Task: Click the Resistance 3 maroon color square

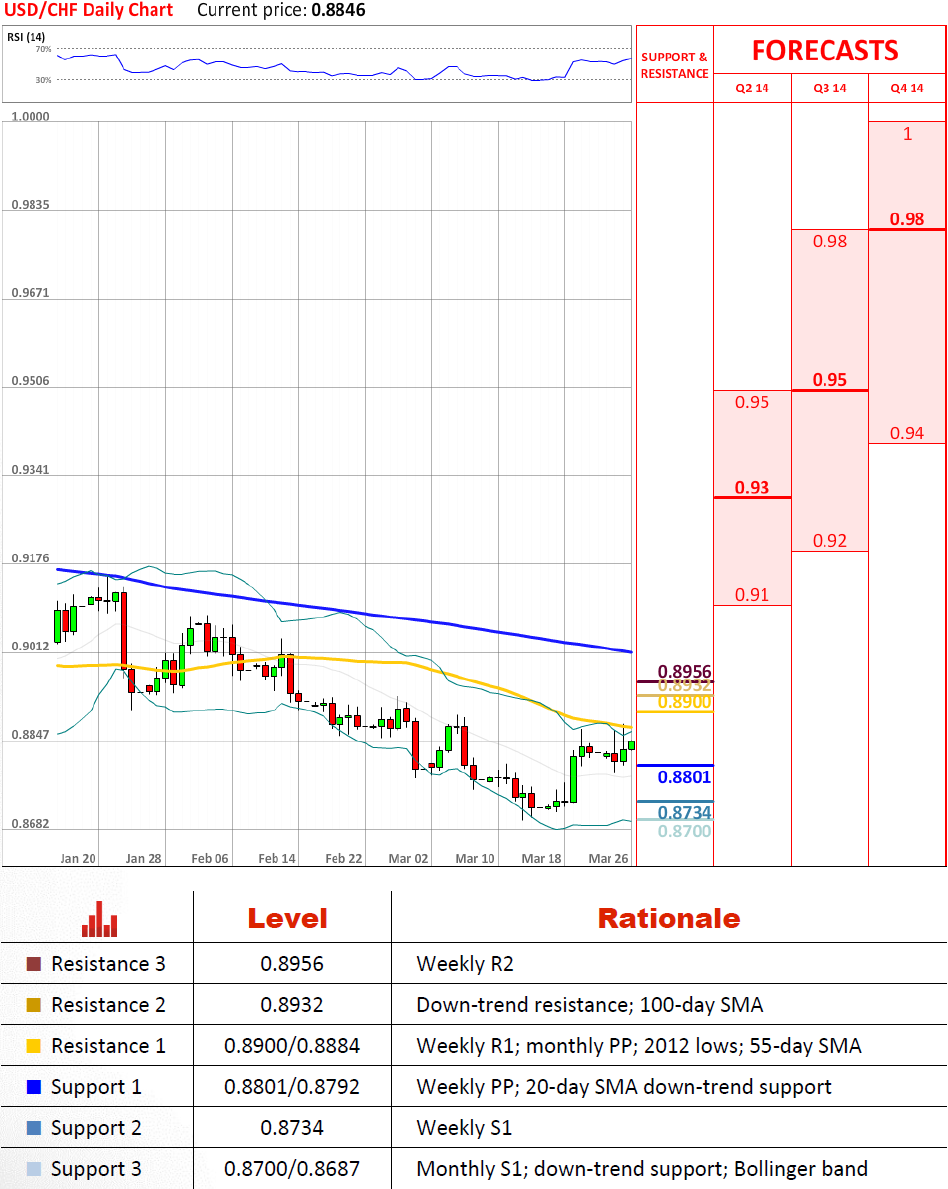Action: (x=33, y=964)
